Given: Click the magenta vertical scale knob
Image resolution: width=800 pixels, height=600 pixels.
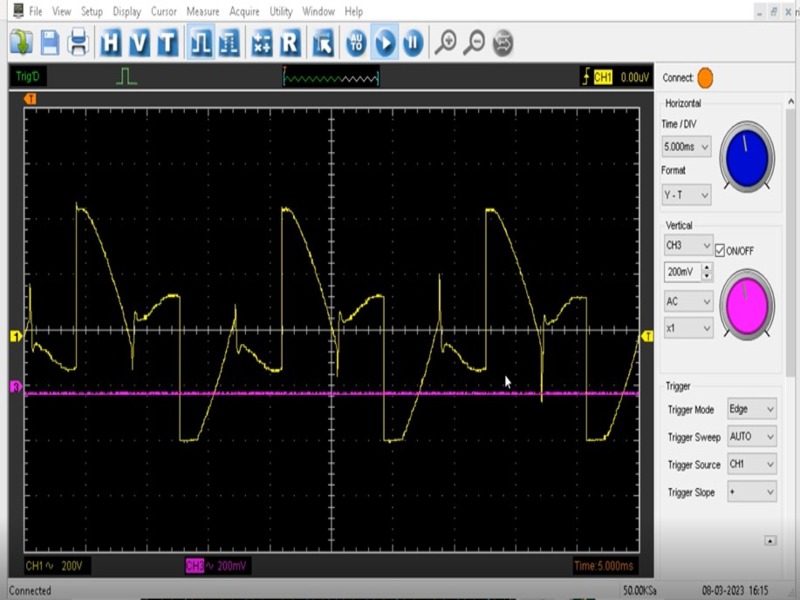Looking at the screenshot, I should pyautogui.click(x=747, y=304).
